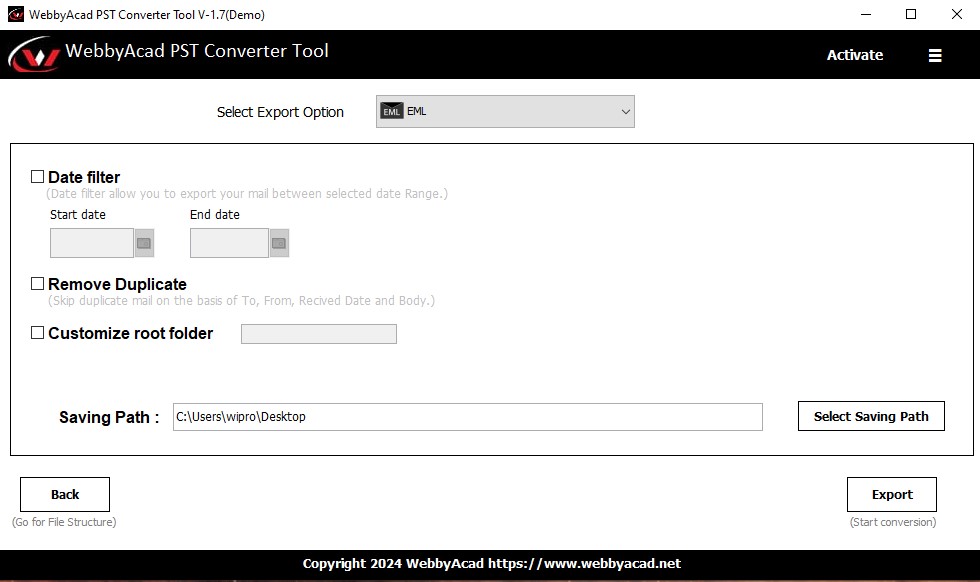This screenshot has width=980, height=582.
Task: Maximize the PST Converter window
Action: click(911, 14)
